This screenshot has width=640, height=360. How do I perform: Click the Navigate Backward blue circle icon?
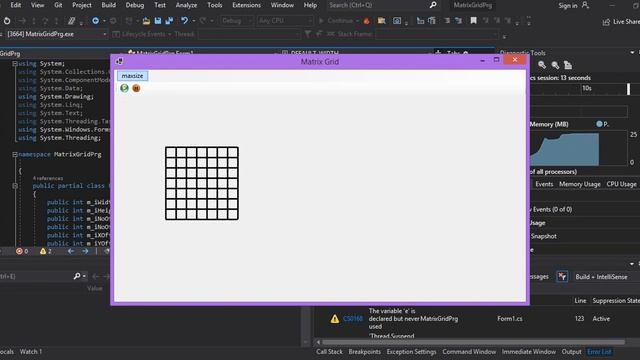pos(95,21)
